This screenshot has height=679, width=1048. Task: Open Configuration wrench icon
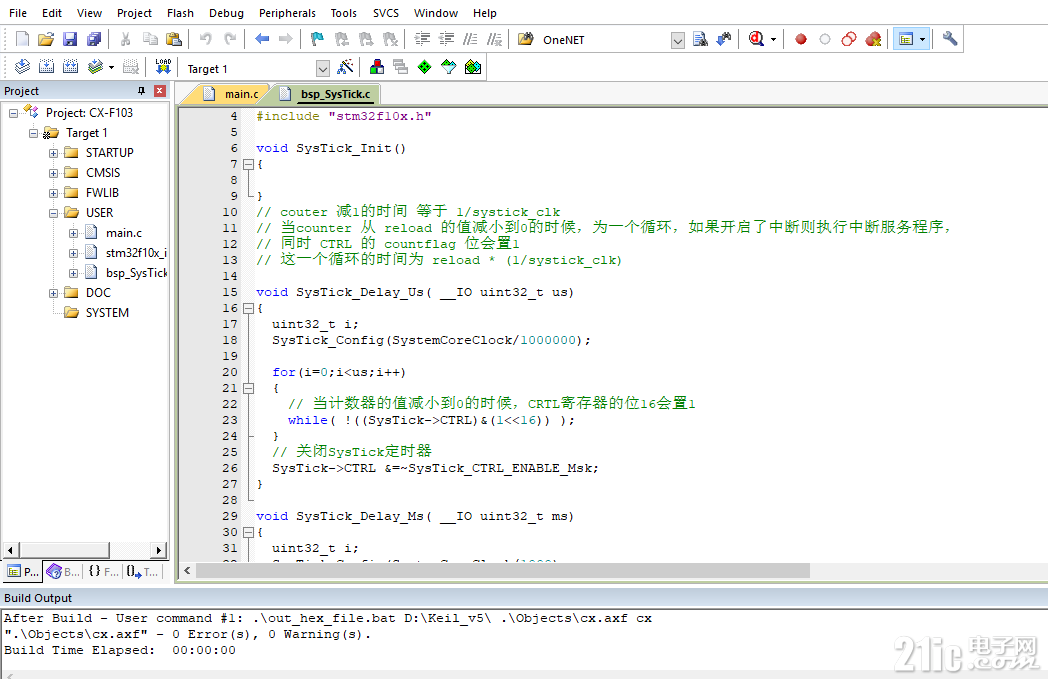click(x=950, y=39)
